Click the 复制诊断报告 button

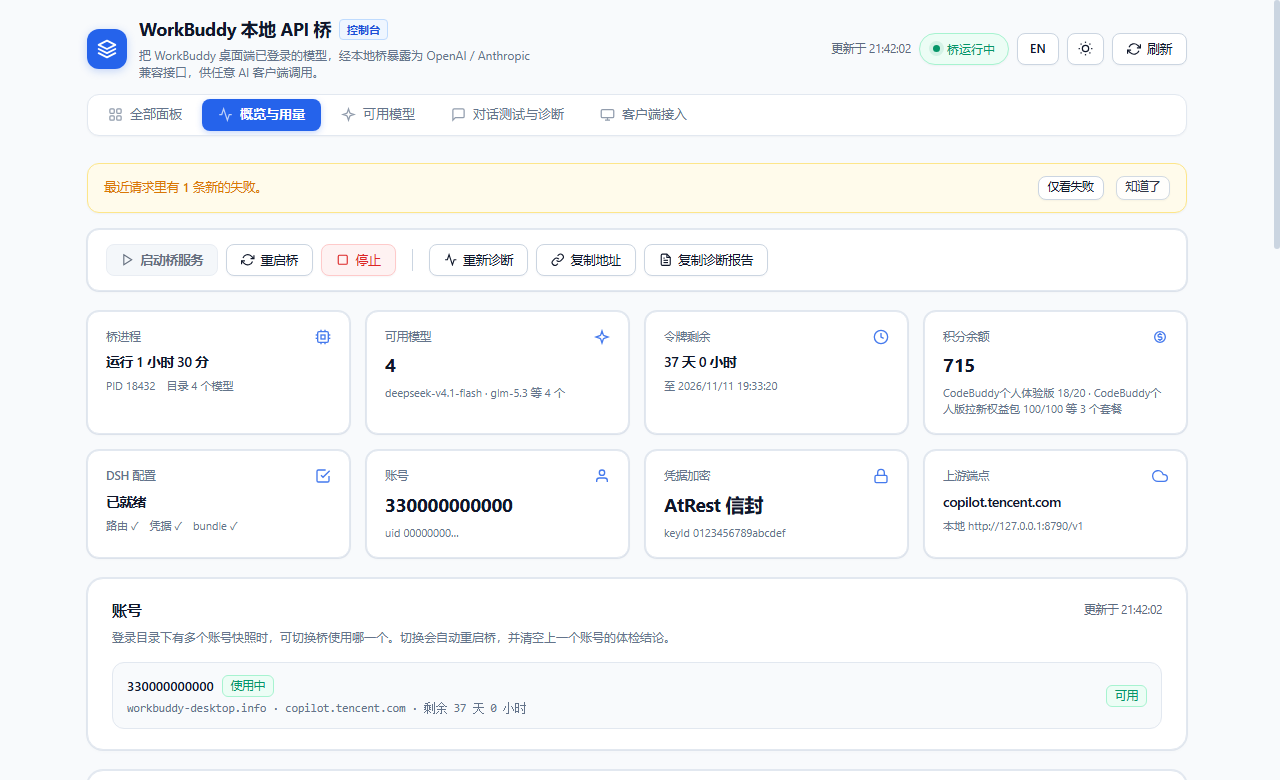pos(706,260)
